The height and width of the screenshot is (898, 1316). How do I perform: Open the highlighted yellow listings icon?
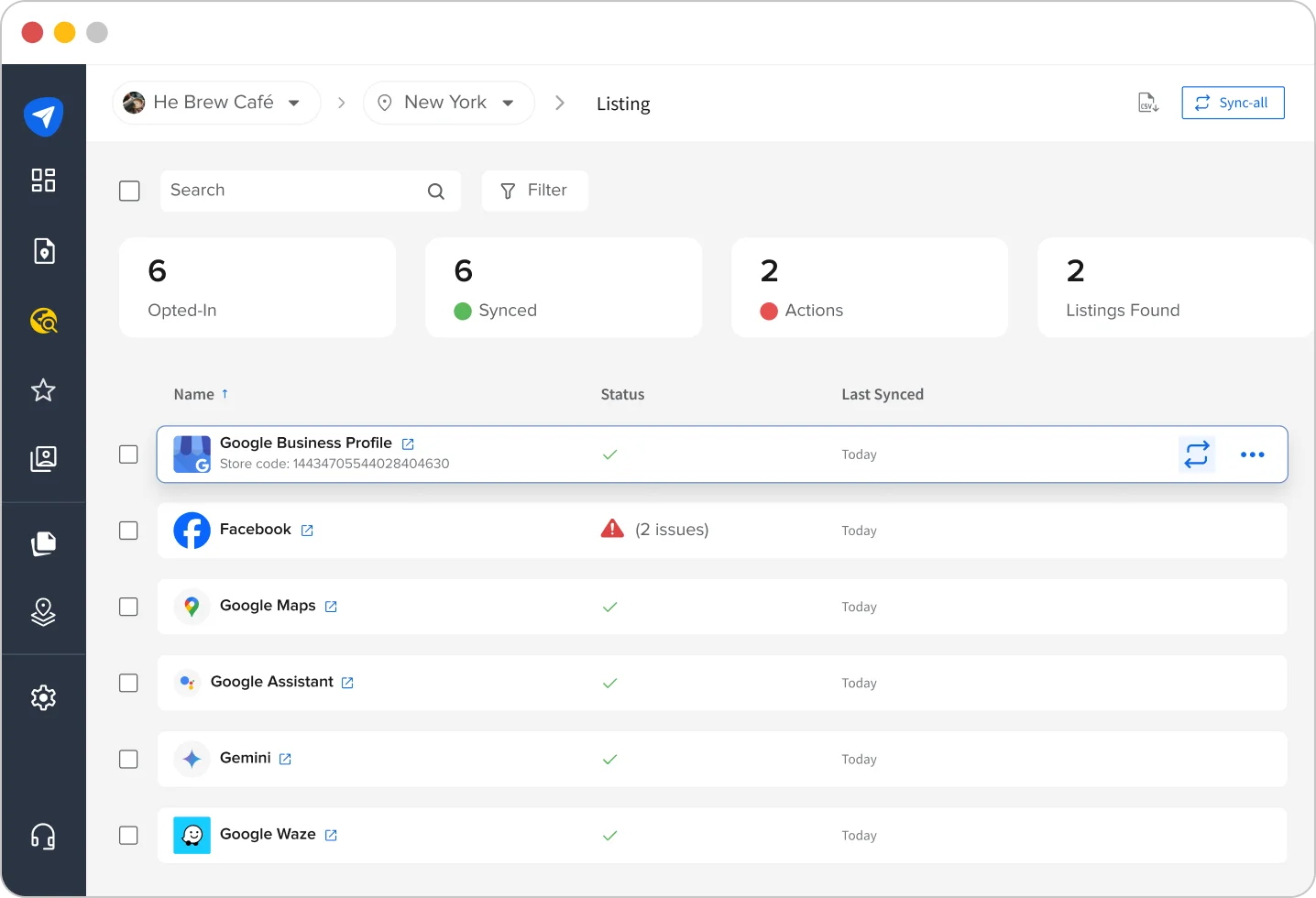pyautogui.click(x=43, y=321)
